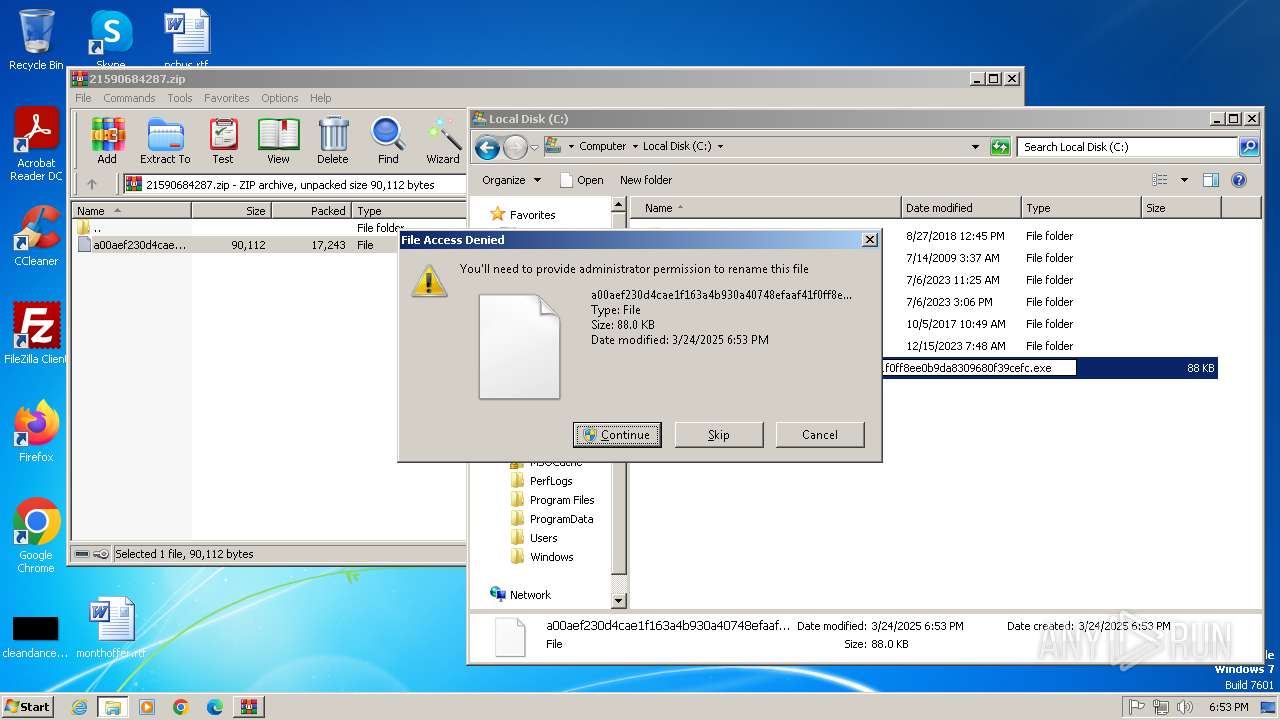Click the Explorer refresh icon
This screenshot has width=1280, height=720.
pos(1000,147)
